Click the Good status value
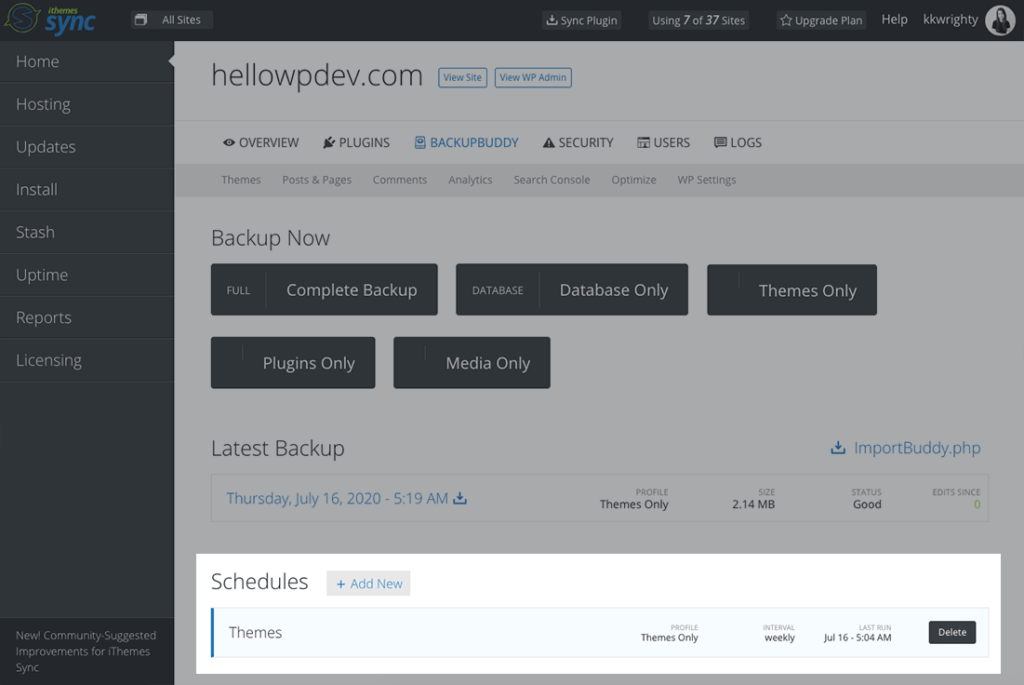The height and width of the screenshot is (685, 1024). click(x=867, y=504)
